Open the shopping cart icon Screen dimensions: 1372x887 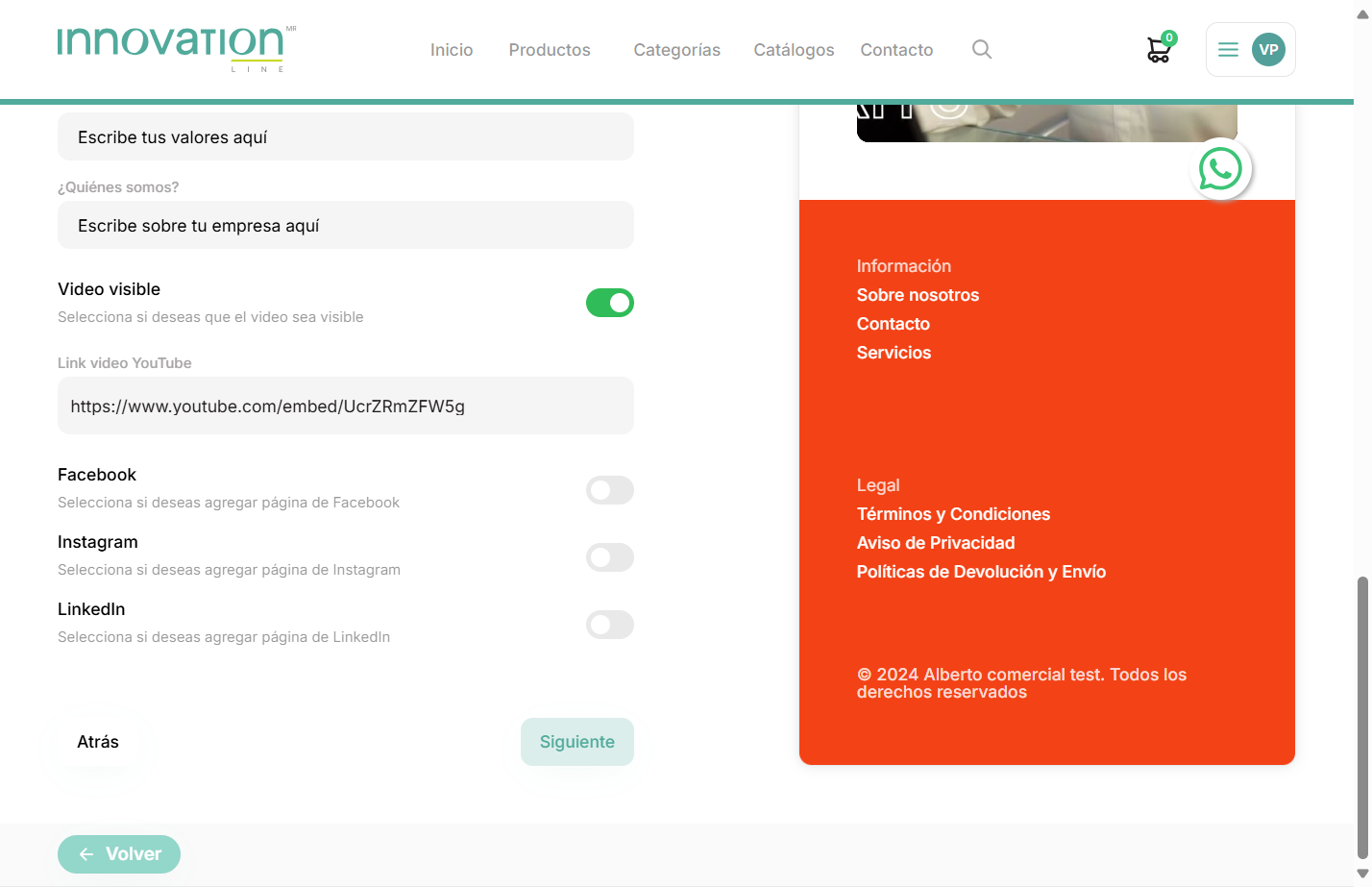[1160, 50]
